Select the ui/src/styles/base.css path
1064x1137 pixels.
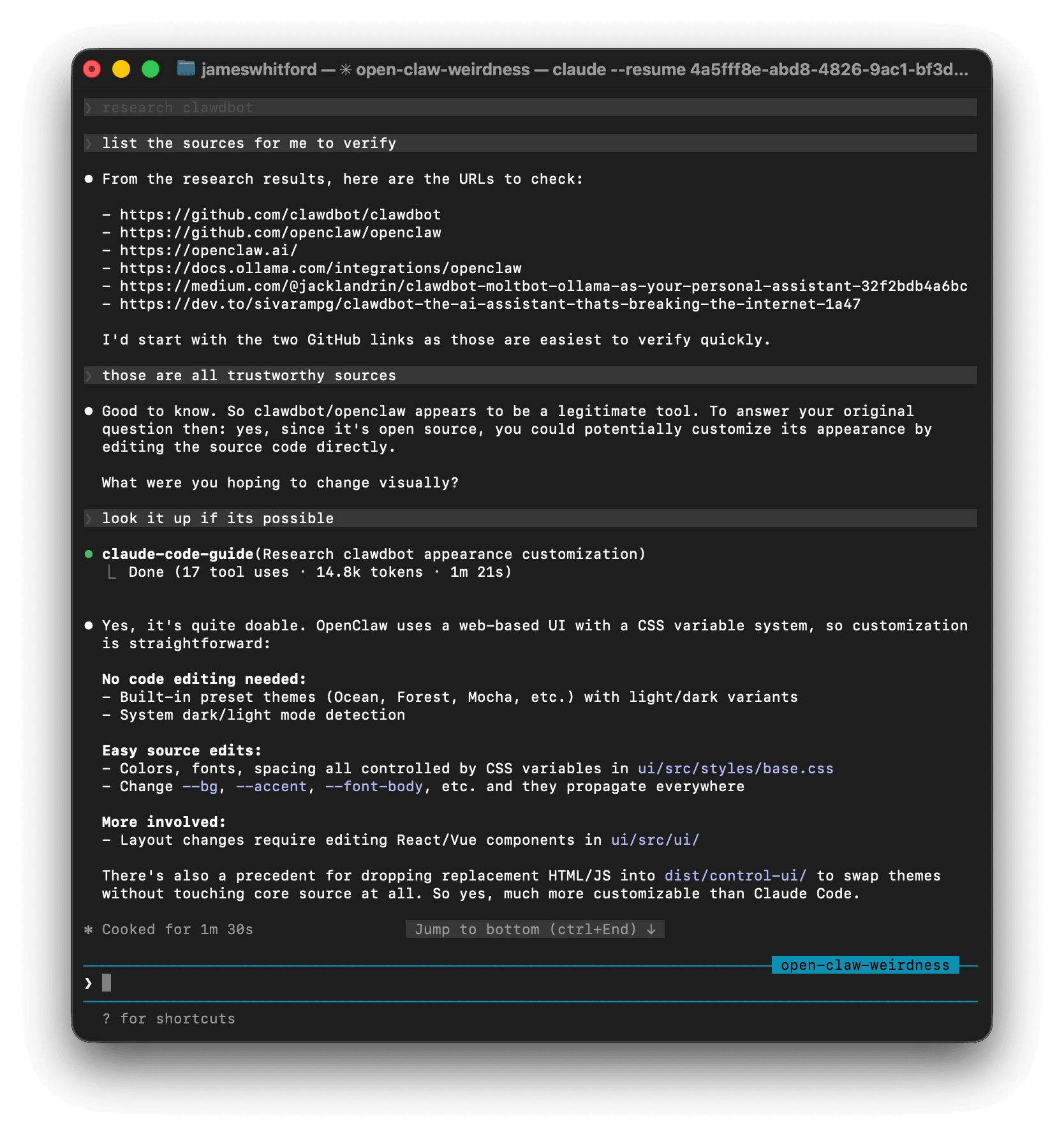pos(735,768)
